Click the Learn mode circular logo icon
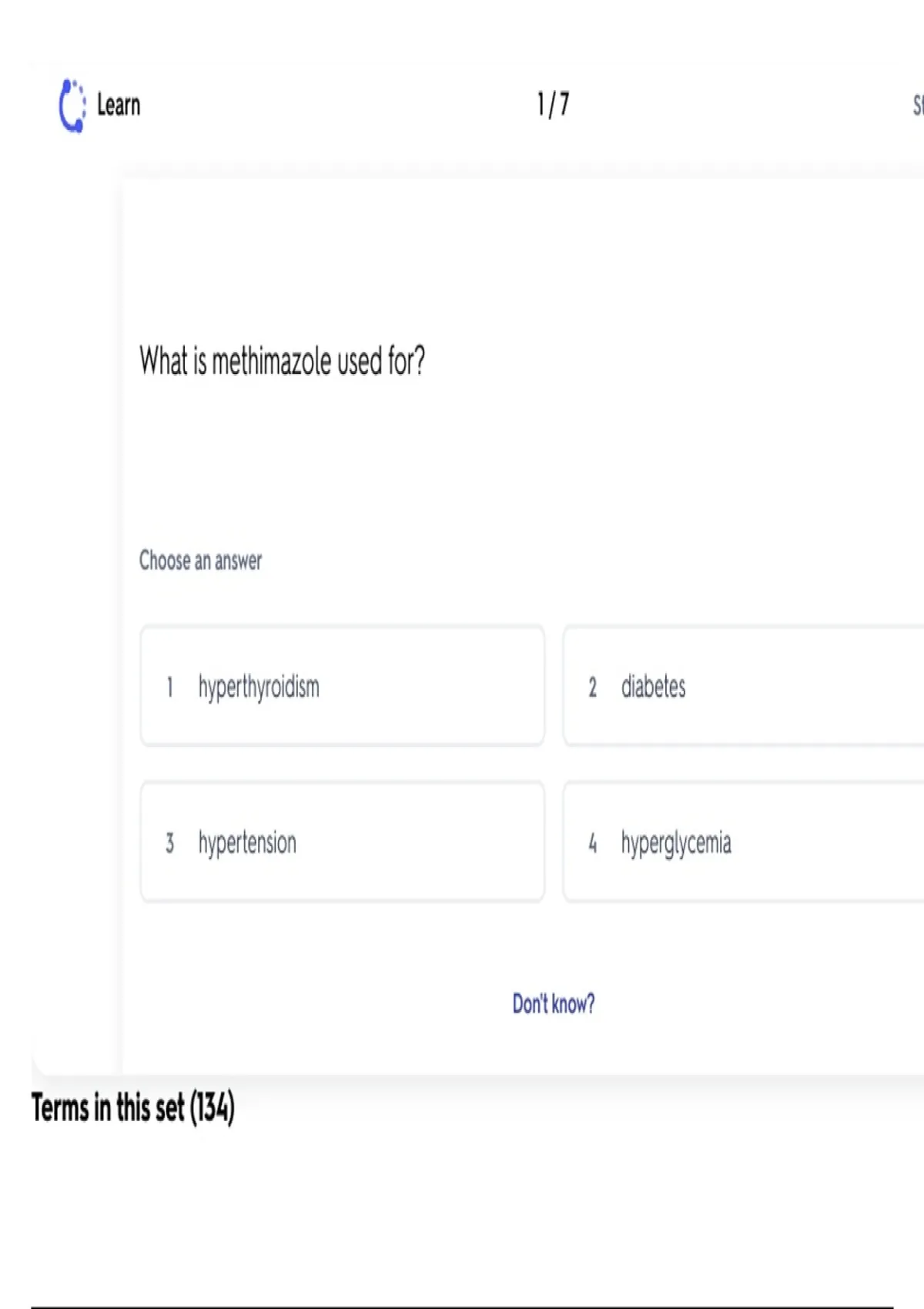 click(x=72, y=105)
